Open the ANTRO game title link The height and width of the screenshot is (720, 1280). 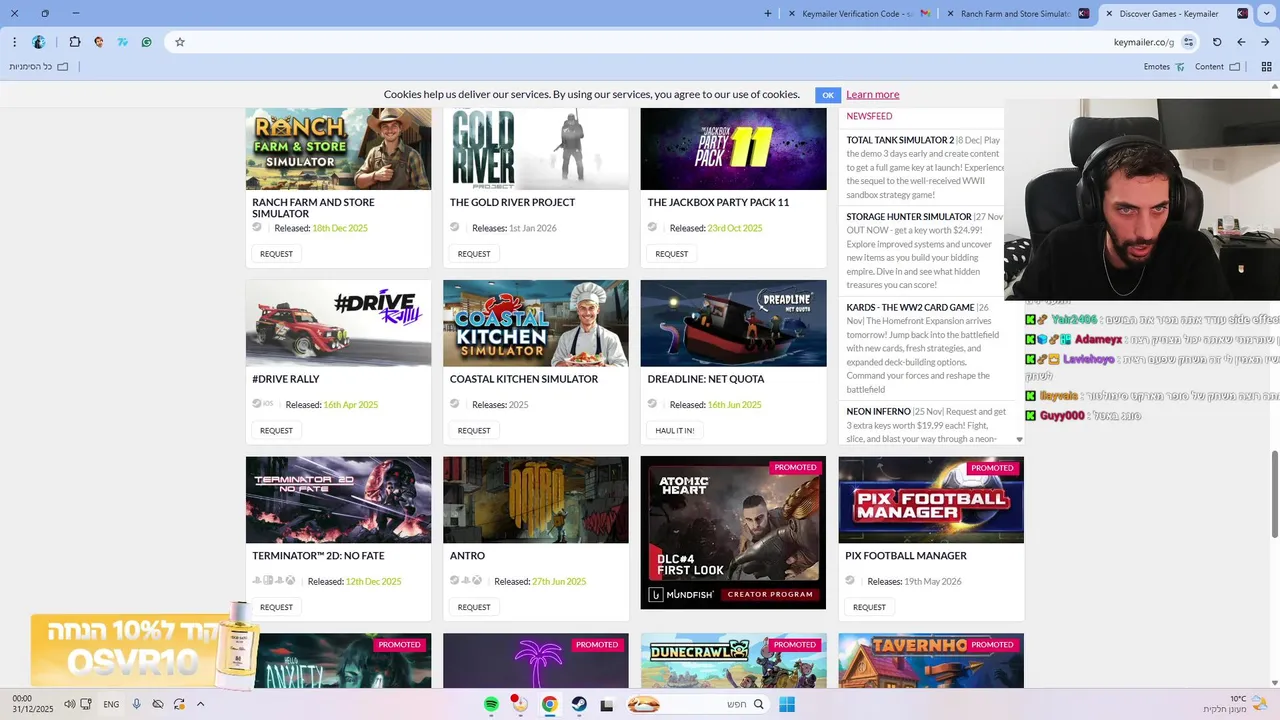(x=467, y=556)
